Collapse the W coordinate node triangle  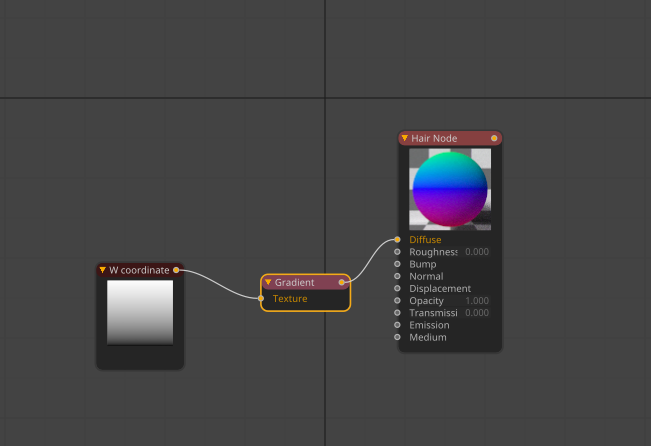click(103, 270)
